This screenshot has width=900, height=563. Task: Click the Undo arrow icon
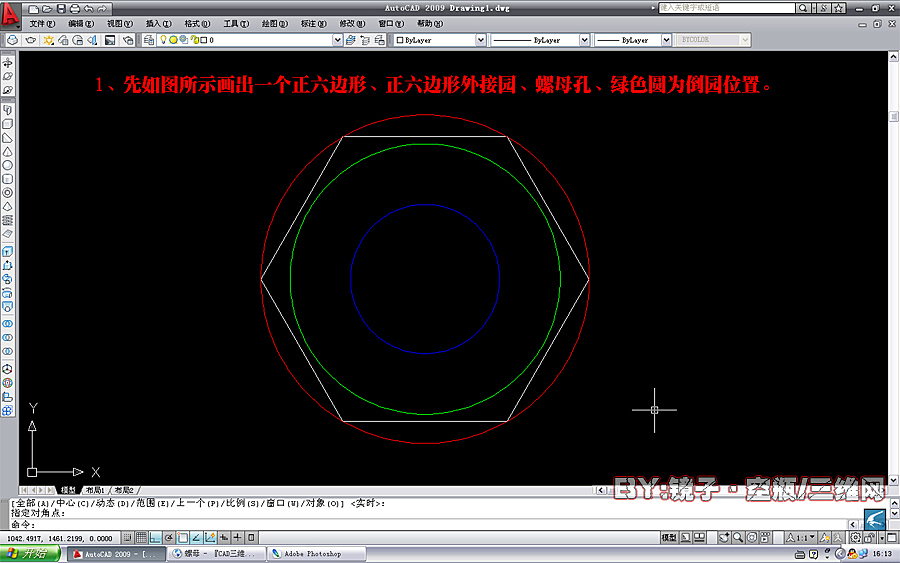(88, 9)
